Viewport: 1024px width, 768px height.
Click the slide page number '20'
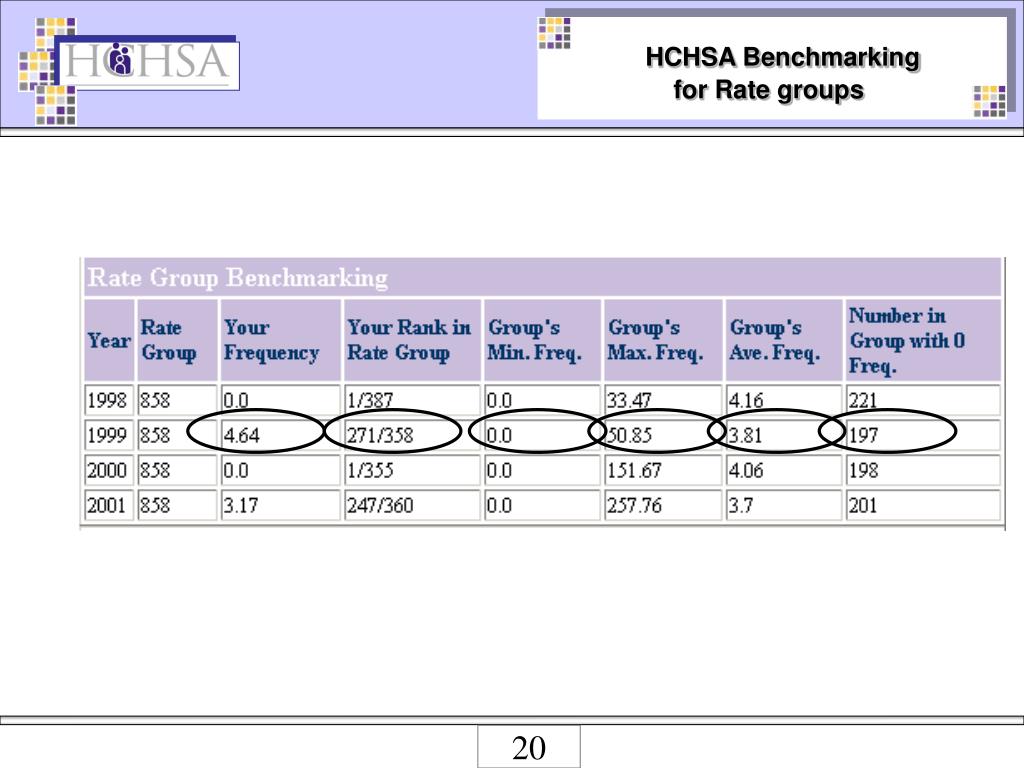[528, 748]
